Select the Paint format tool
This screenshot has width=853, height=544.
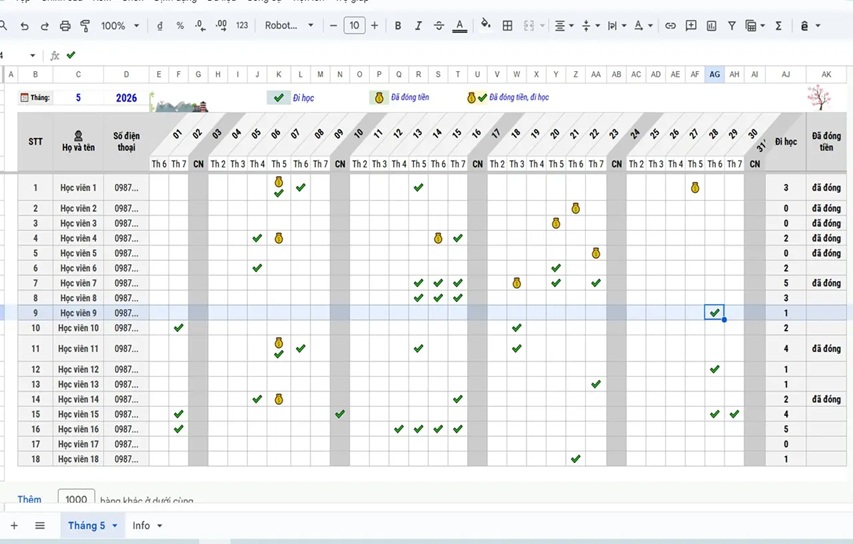(85, 26)
